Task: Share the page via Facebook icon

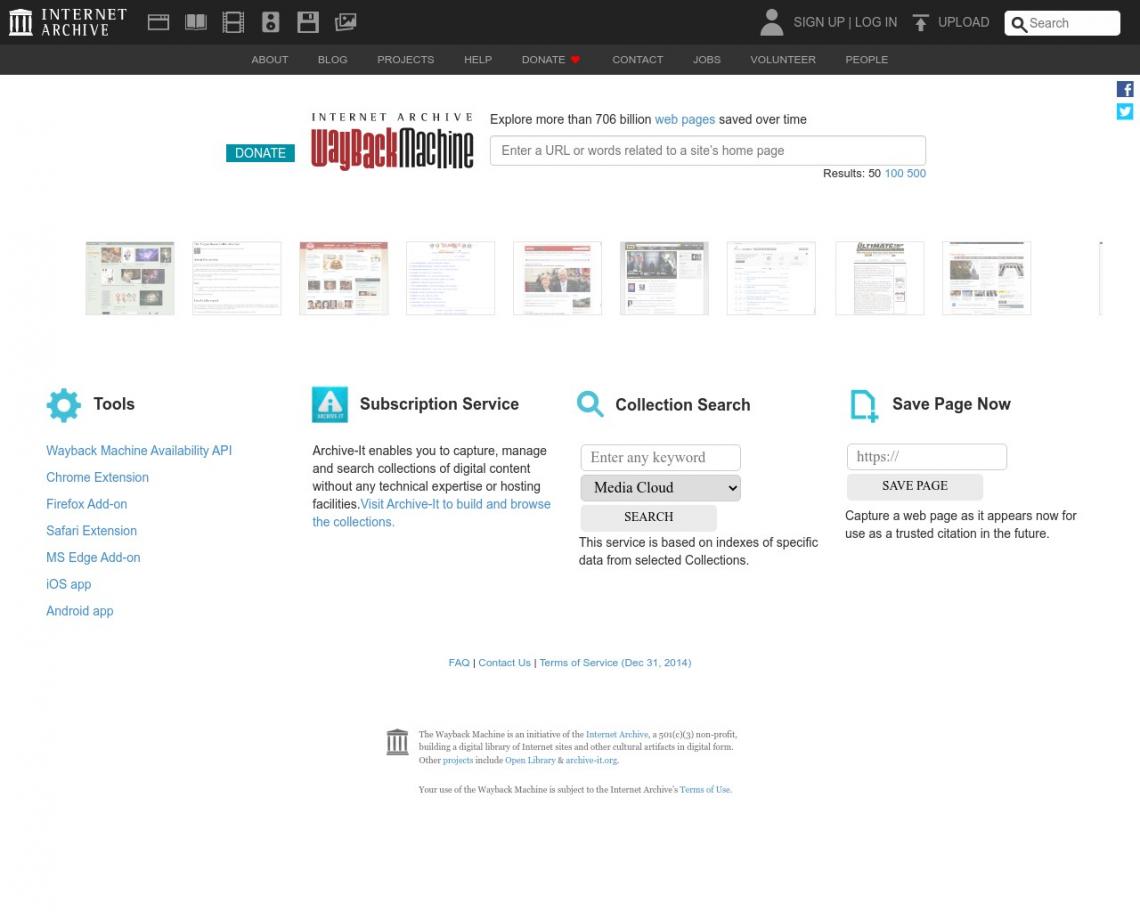Action: click(x=1125, y=89)
